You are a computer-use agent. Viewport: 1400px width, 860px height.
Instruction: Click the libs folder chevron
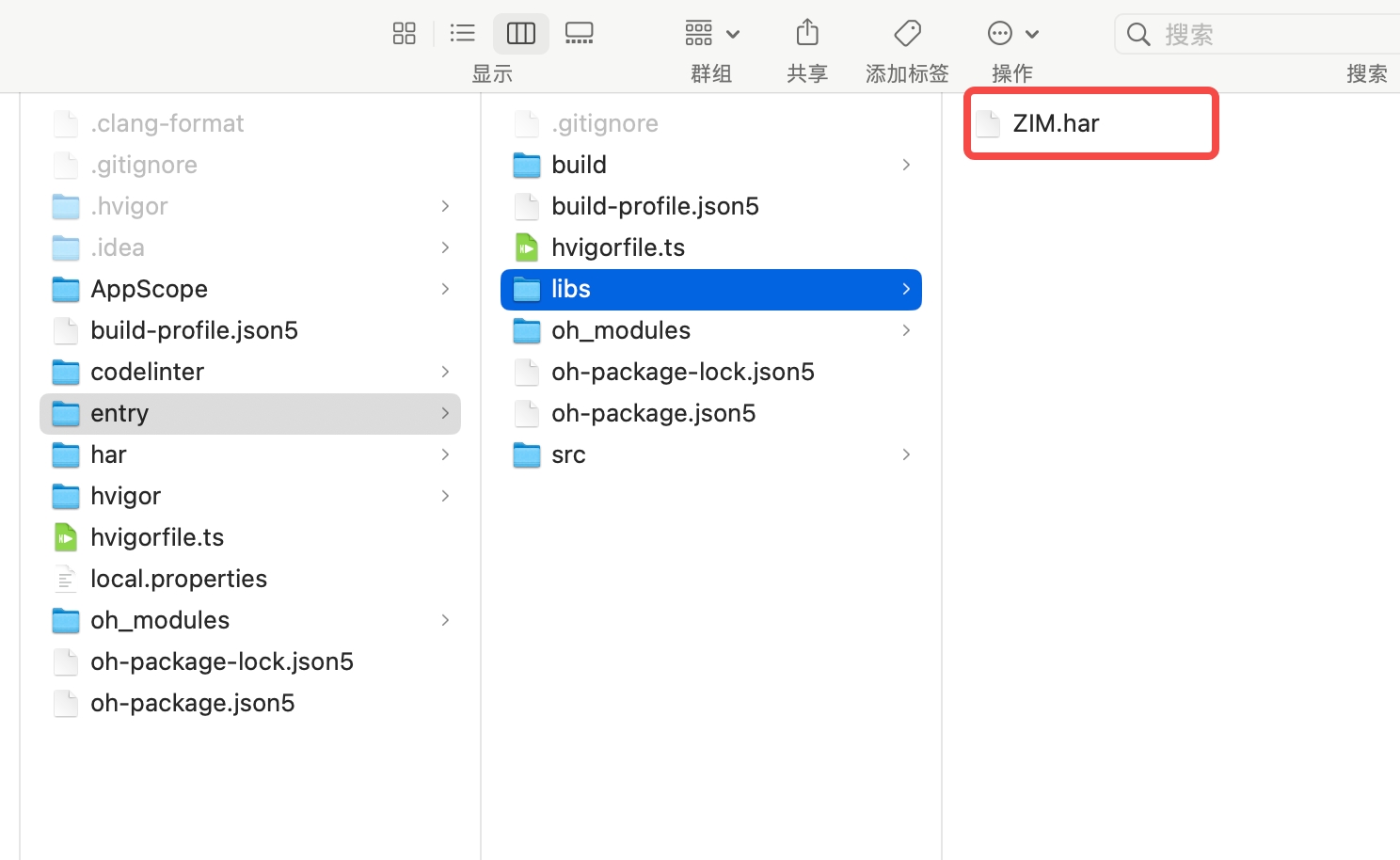point(906,289)
